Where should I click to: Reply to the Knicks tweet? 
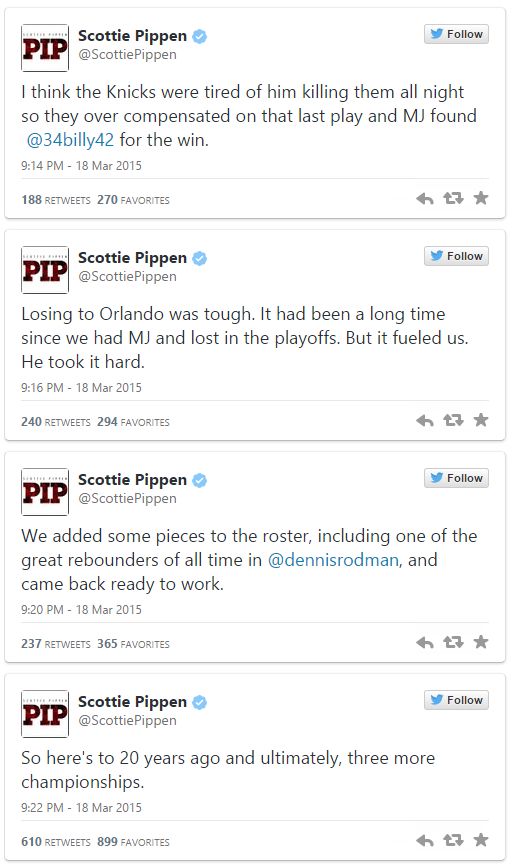(x=425, y=198)
